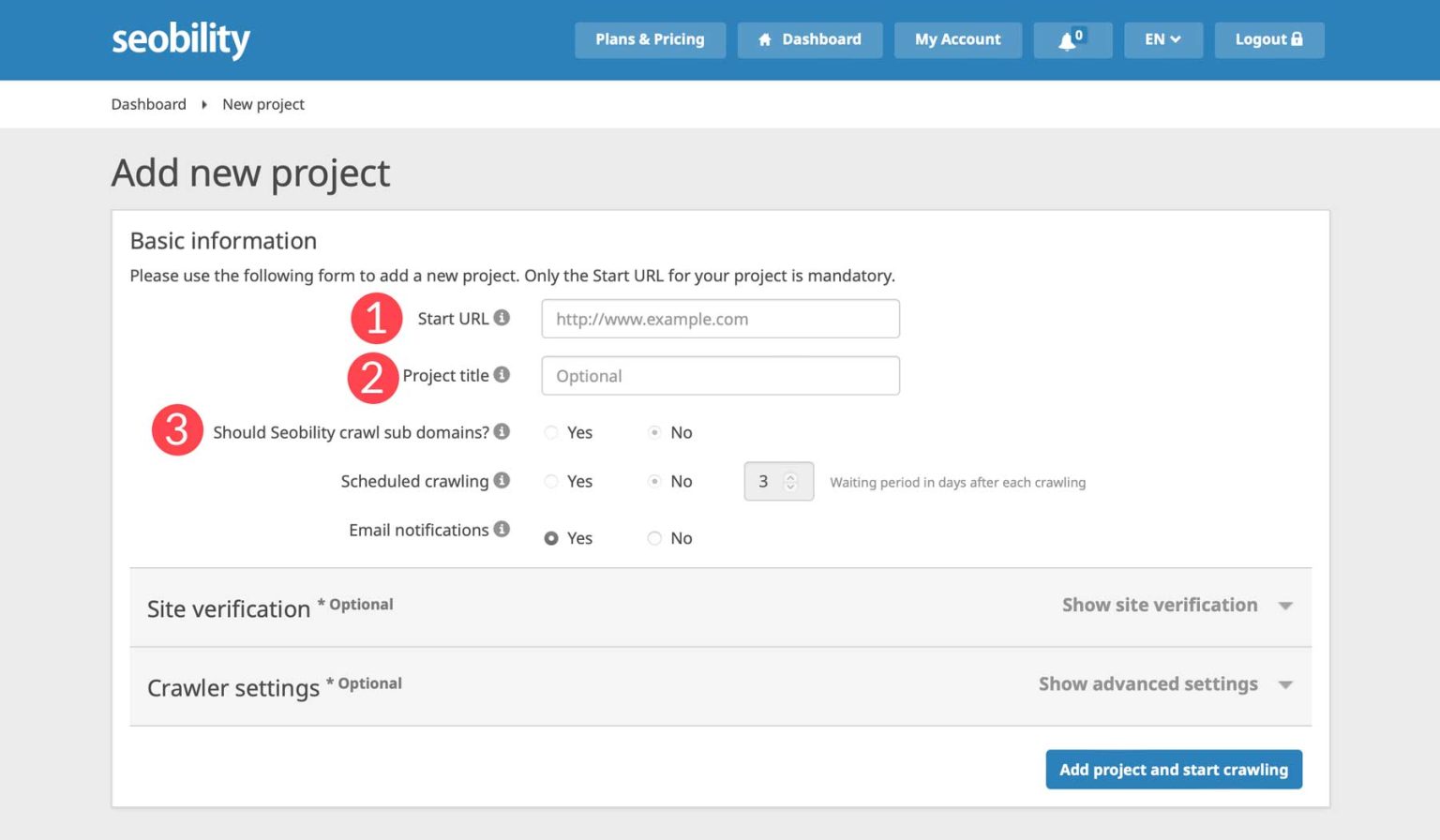Click Add project and start crawling
Screen dimensions: 1440x840
(1173, 770)
